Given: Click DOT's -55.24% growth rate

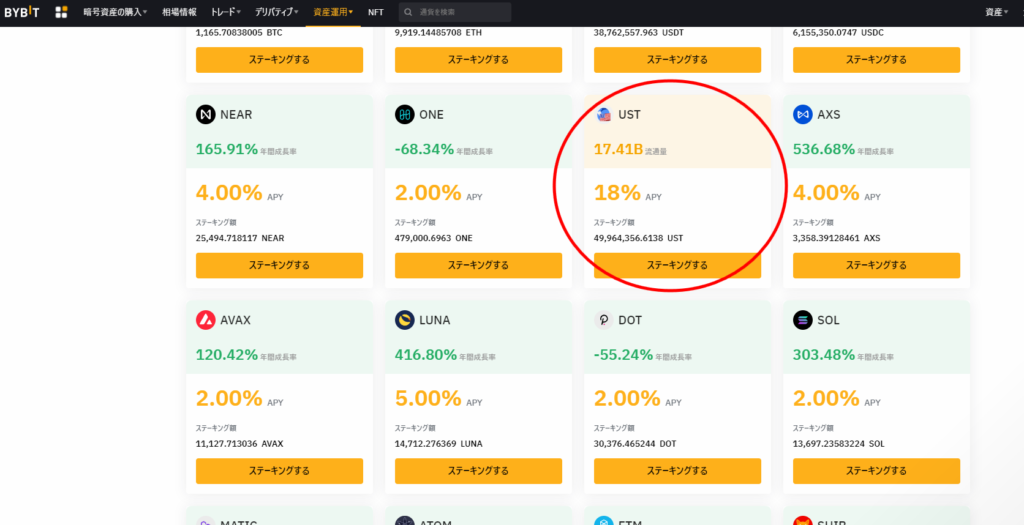Looking at the screenshot, I should 624,355.
